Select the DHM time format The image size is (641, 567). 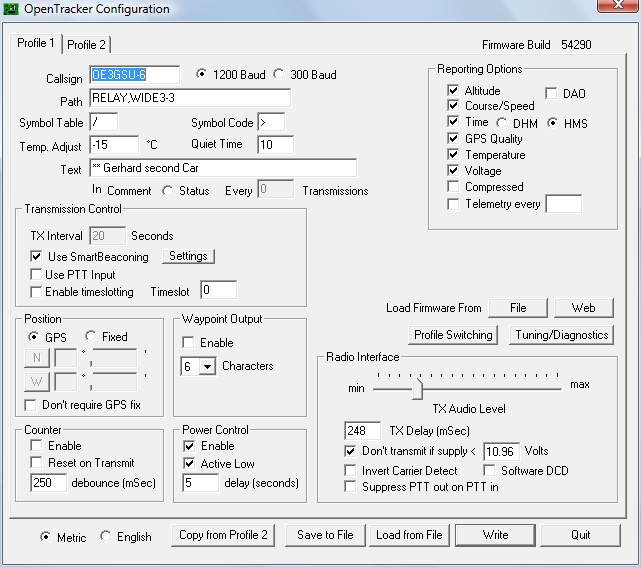pos(502,123)
